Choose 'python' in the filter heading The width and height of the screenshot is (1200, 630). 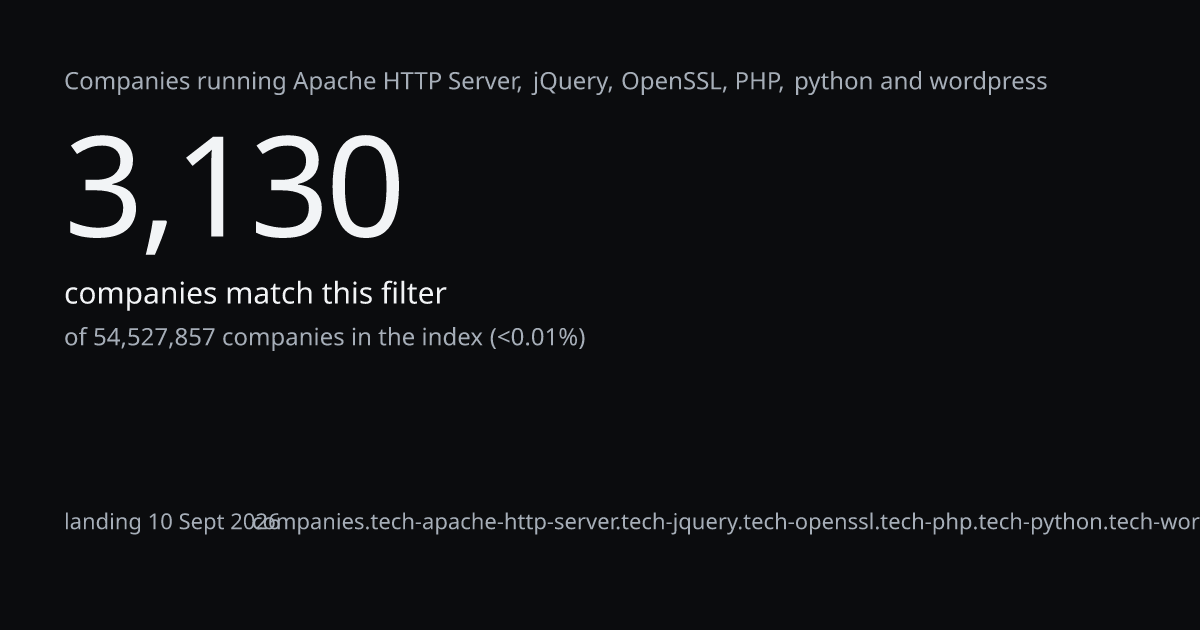point(834,82)
